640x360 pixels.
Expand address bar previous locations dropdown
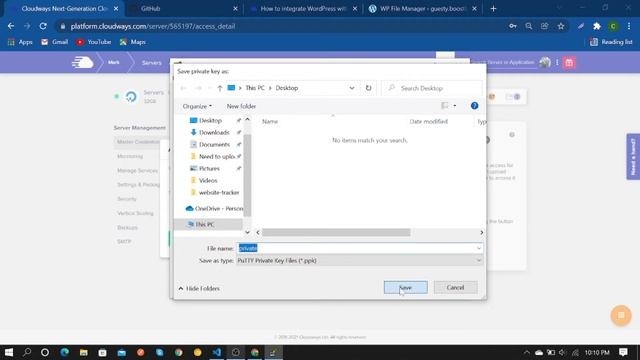tap(351, 88)
